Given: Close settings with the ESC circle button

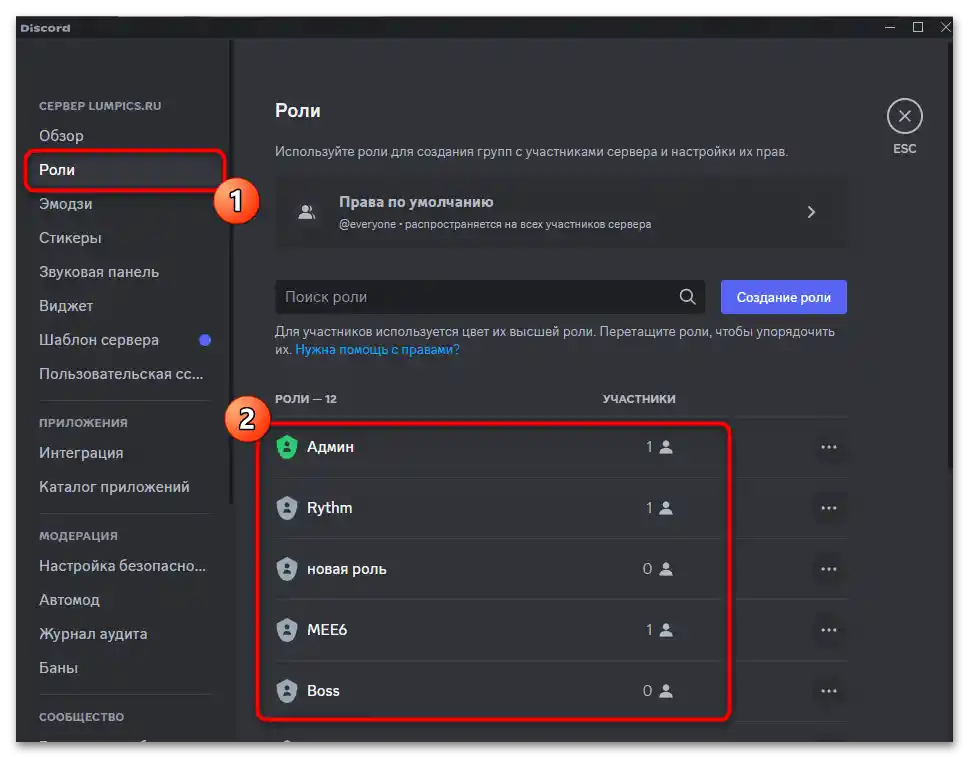Looking at the screenshot, I should (905, 116).
